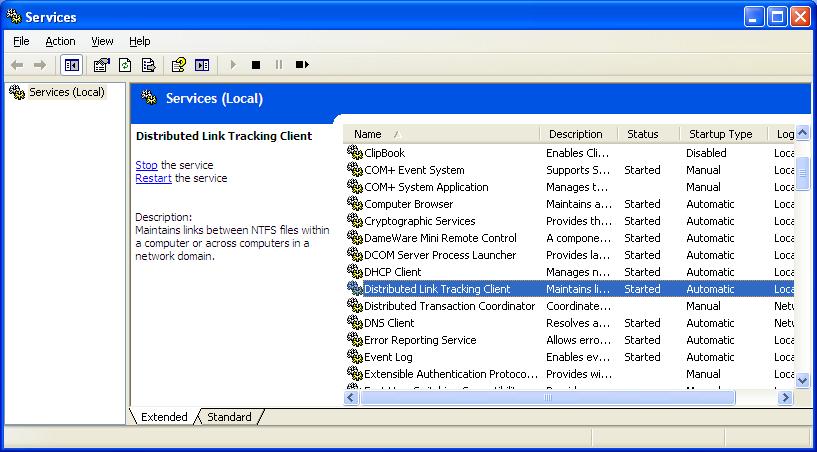Click the gear icon beside Distributed Link Tracking Client
This screenshot has height=452, width=817.
(x=355, y=289)
